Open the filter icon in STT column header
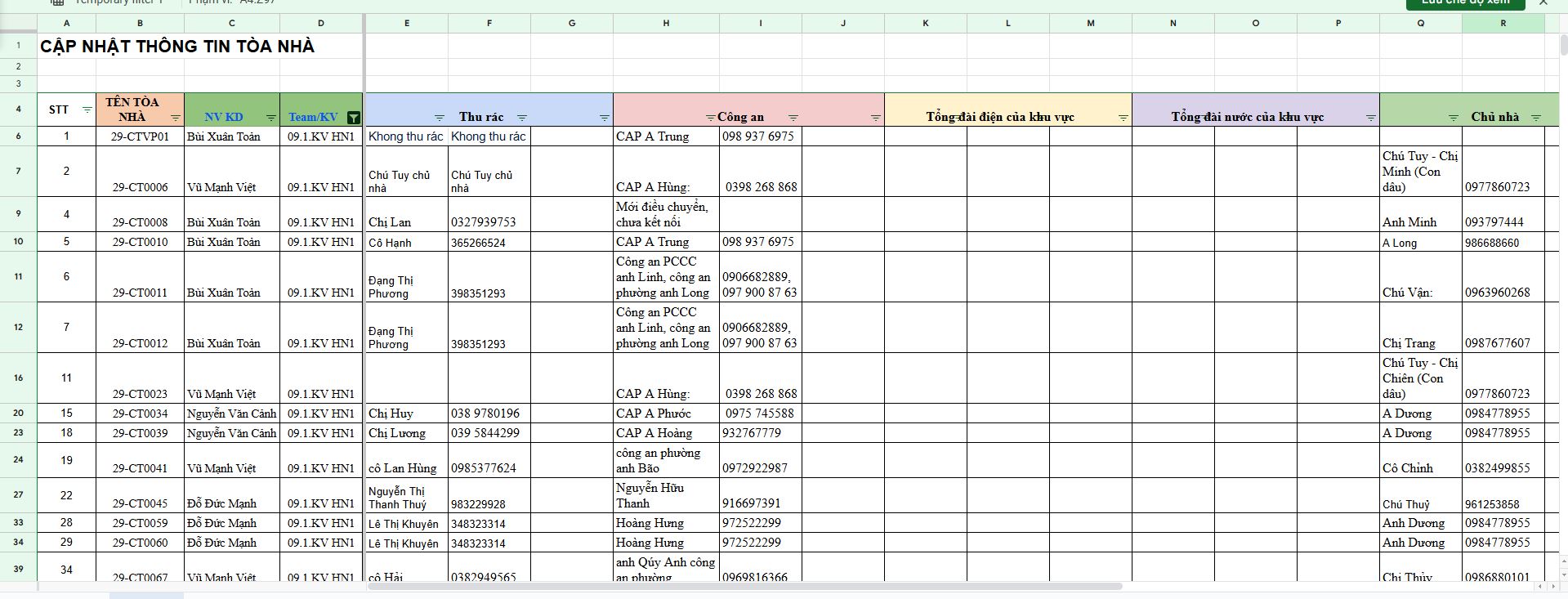The width and height of the screenshot is (1568, 599). tap(87, 110)
